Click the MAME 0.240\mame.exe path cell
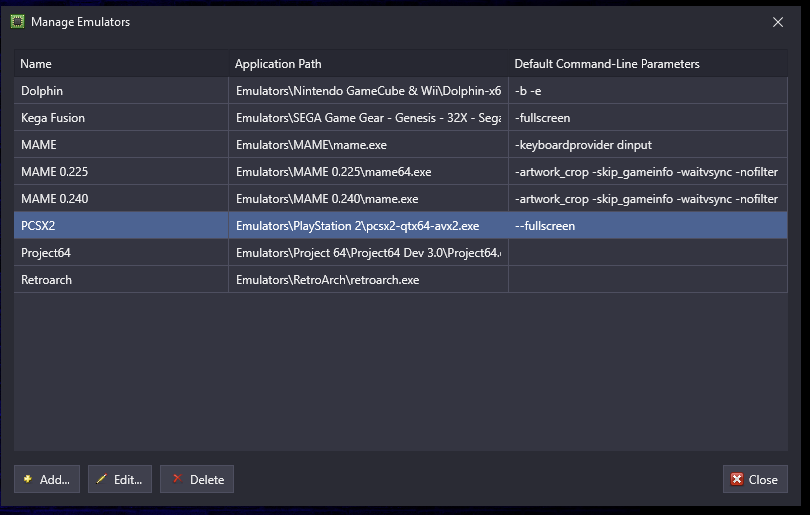 click(368, 198)
